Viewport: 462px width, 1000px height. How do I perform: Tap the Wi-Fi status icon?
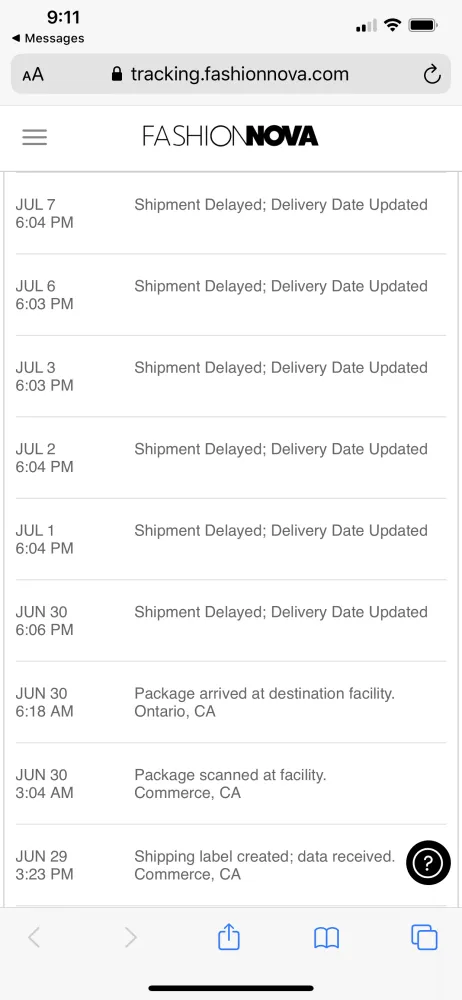392,26
